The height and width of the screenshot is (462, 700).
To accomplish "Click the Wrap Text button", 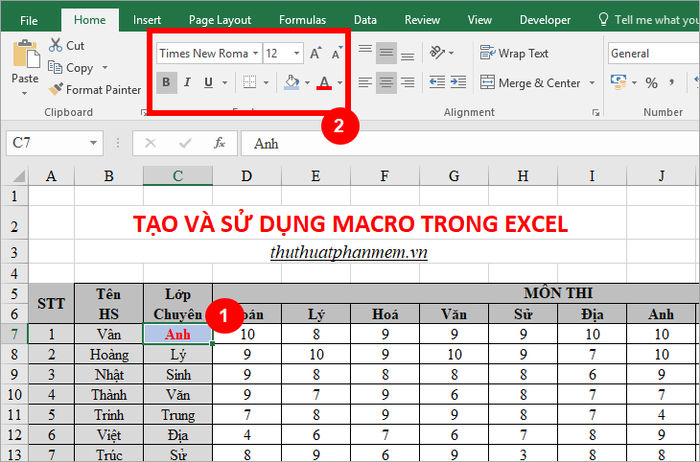I will [515, 53].
